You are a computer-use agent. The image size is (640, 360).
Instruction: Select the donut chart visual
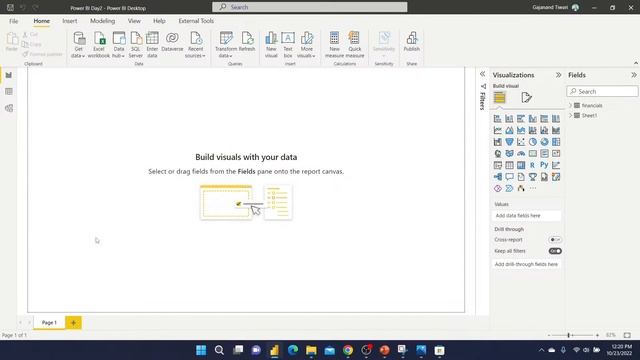coord(544,142)
